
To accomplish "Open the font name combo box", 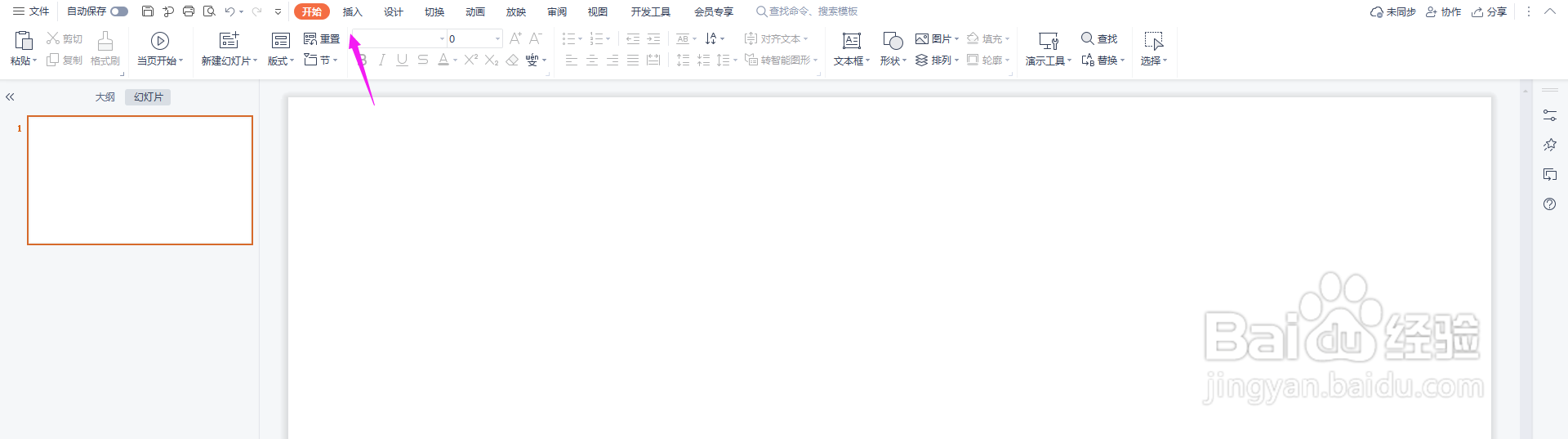I will coord(399,38).
